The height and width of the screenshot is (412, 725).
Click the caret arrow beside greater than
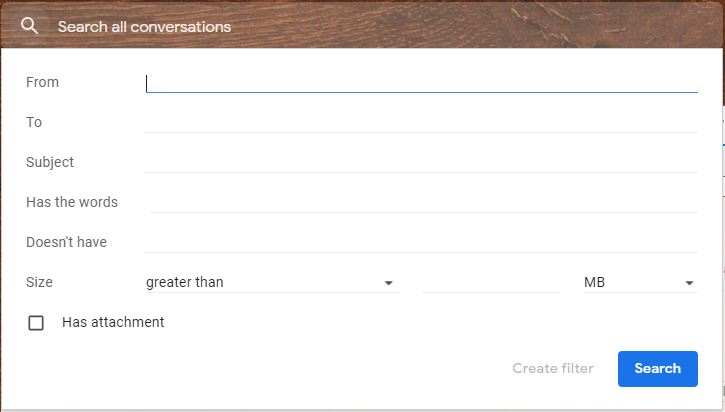coord(388,283)
